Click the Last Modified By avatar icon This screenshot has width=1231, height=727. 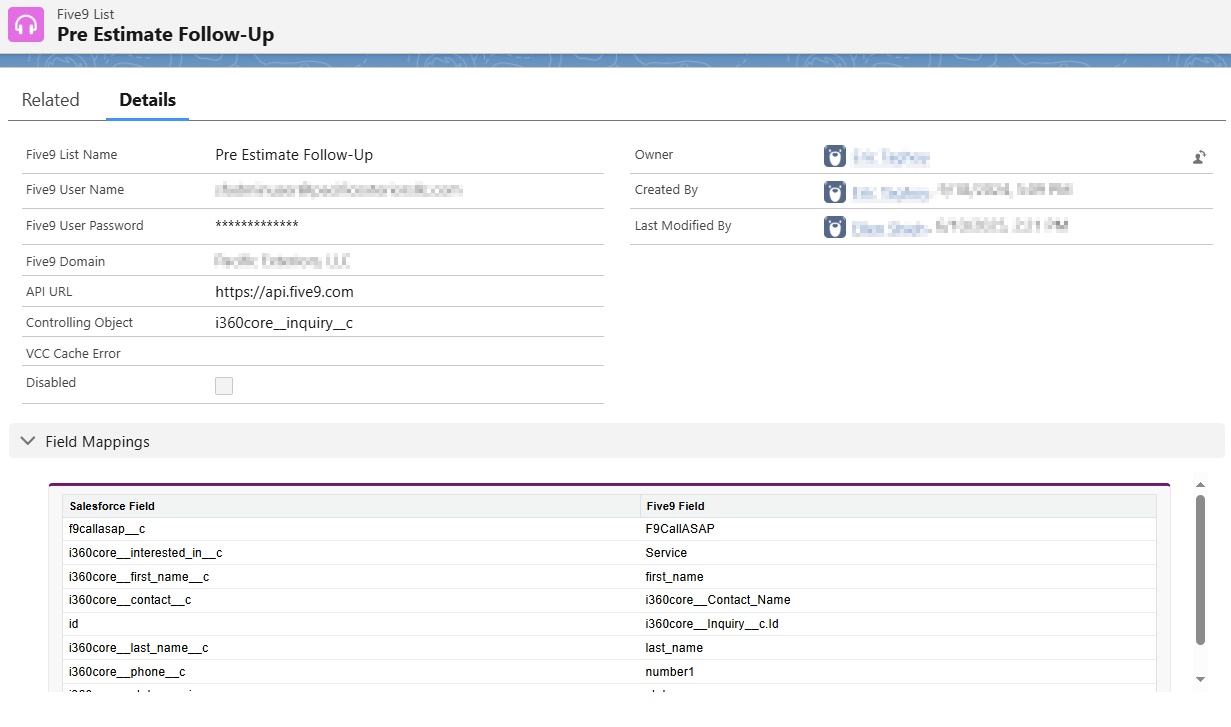(x=835, y=227)
